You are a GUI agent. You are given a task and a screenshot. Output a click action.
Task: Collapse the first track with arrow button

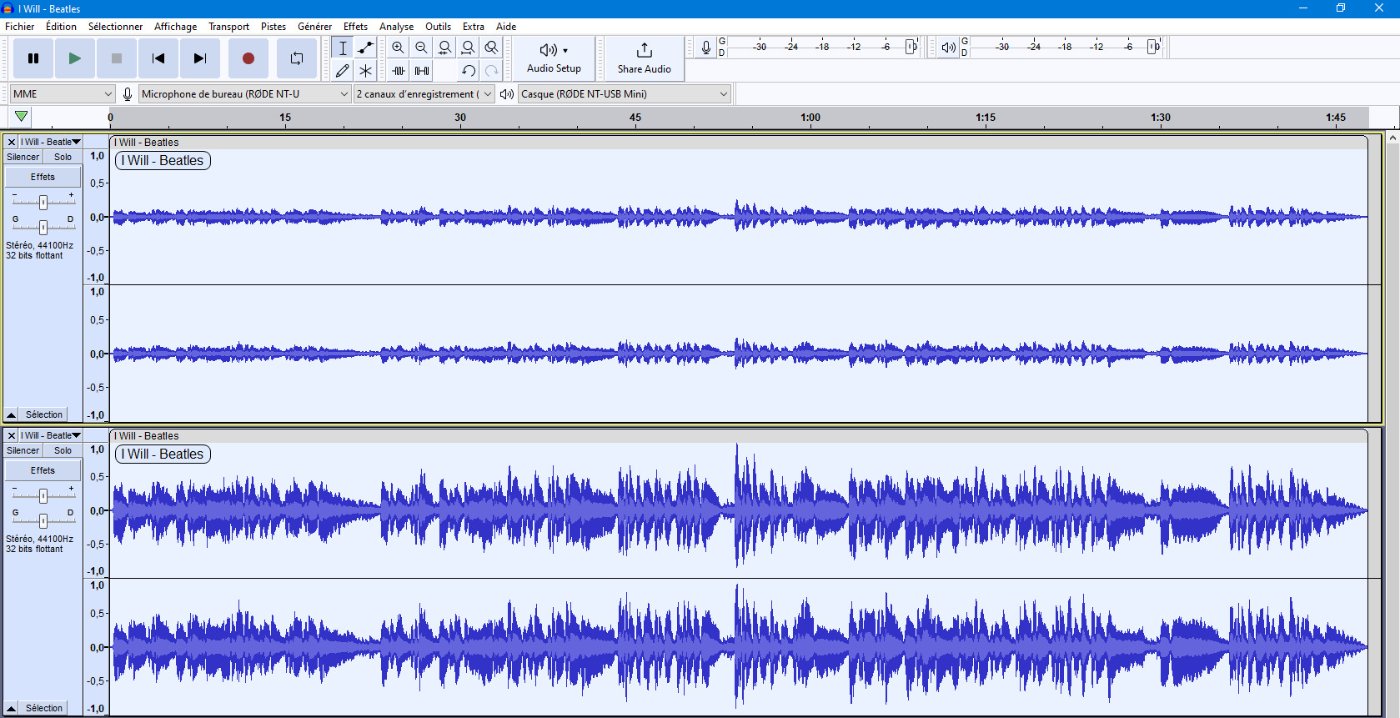pyautogui.click(x=11, y=414)
